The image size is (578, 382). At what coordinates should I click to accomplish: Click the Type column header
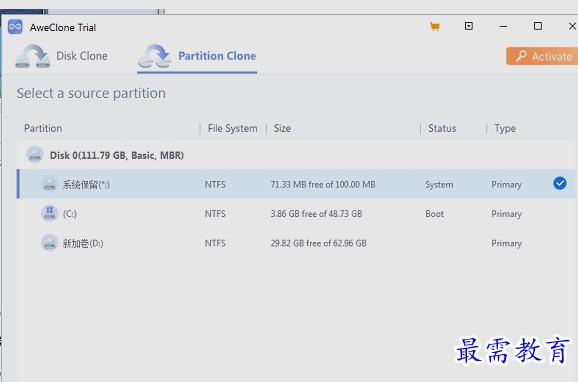click(x=505, y=128)
